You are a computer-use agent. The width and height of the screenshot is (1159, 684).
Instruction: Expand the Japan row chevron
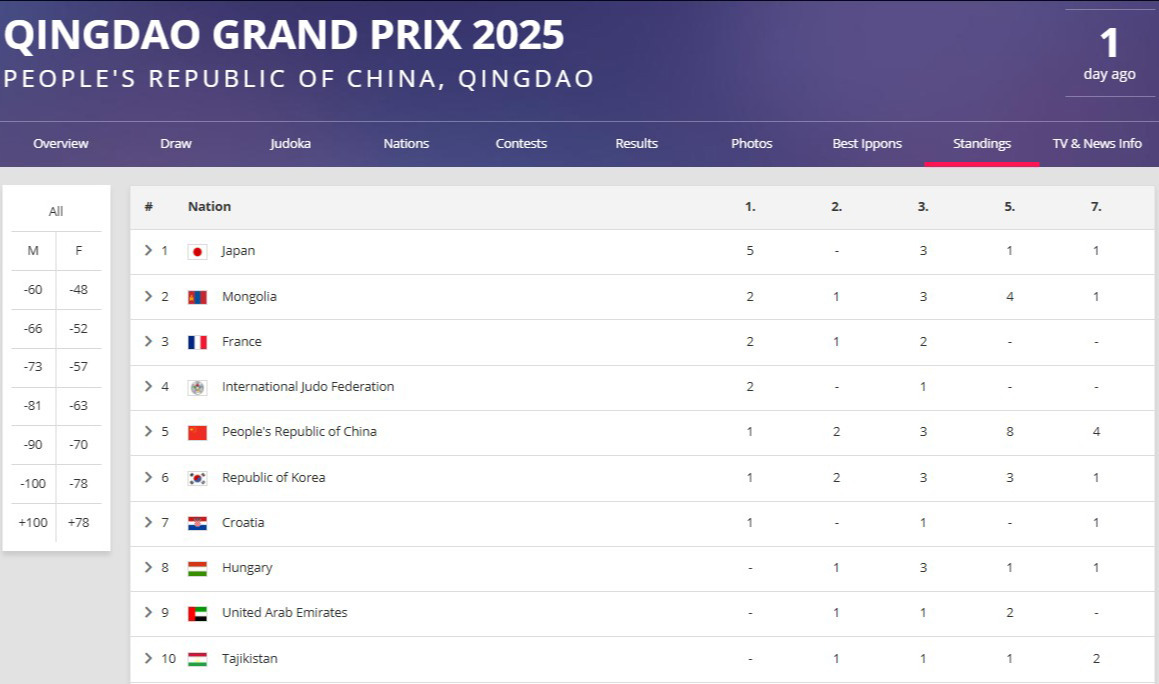pyautogui.click(x=148, y=251)
